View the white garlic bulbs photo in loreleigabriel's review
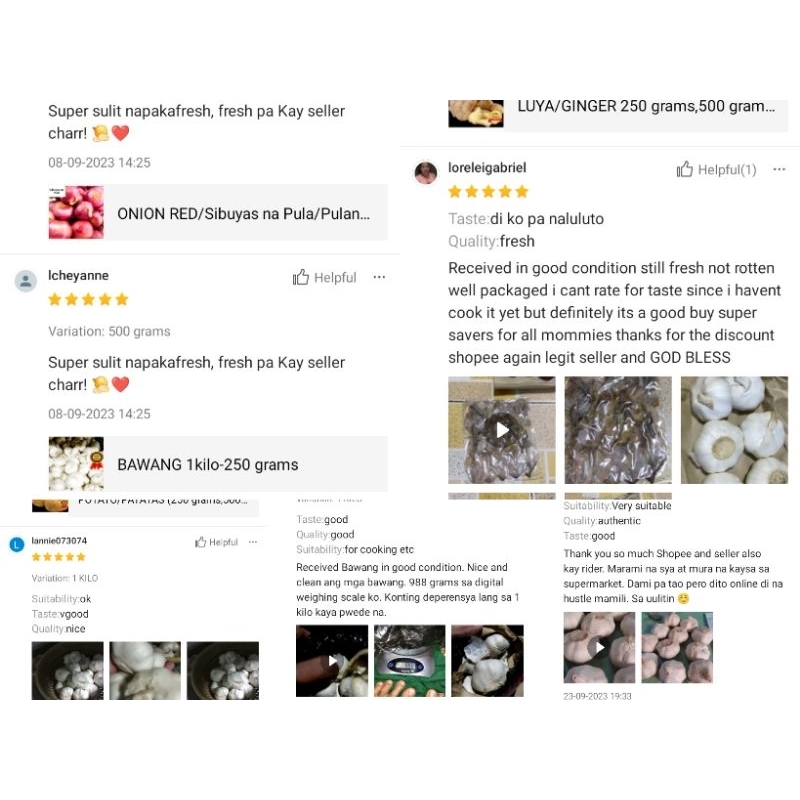 (x=734, y=430)
